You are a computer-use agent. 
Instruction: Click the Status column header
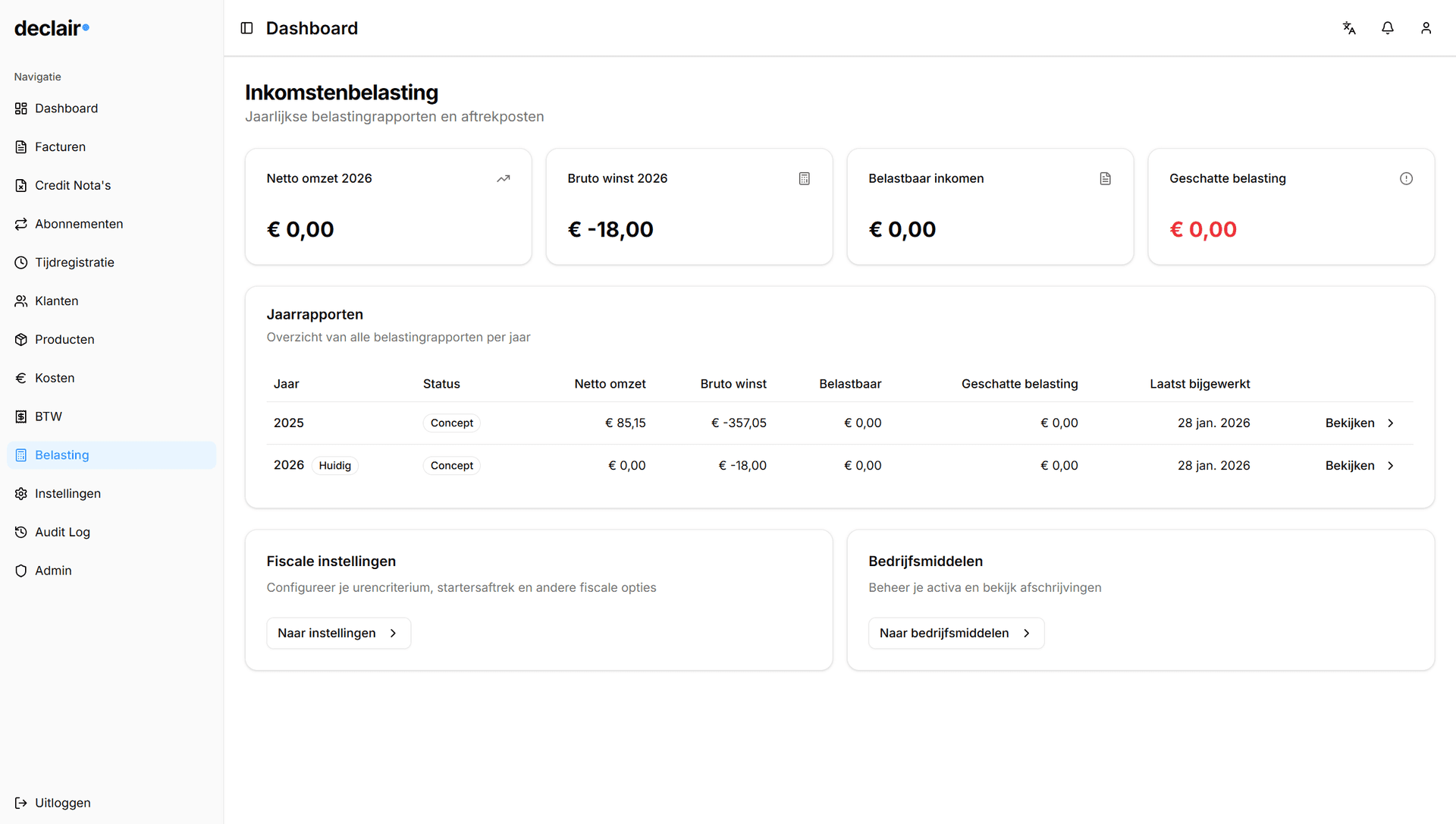coord(441,384)
